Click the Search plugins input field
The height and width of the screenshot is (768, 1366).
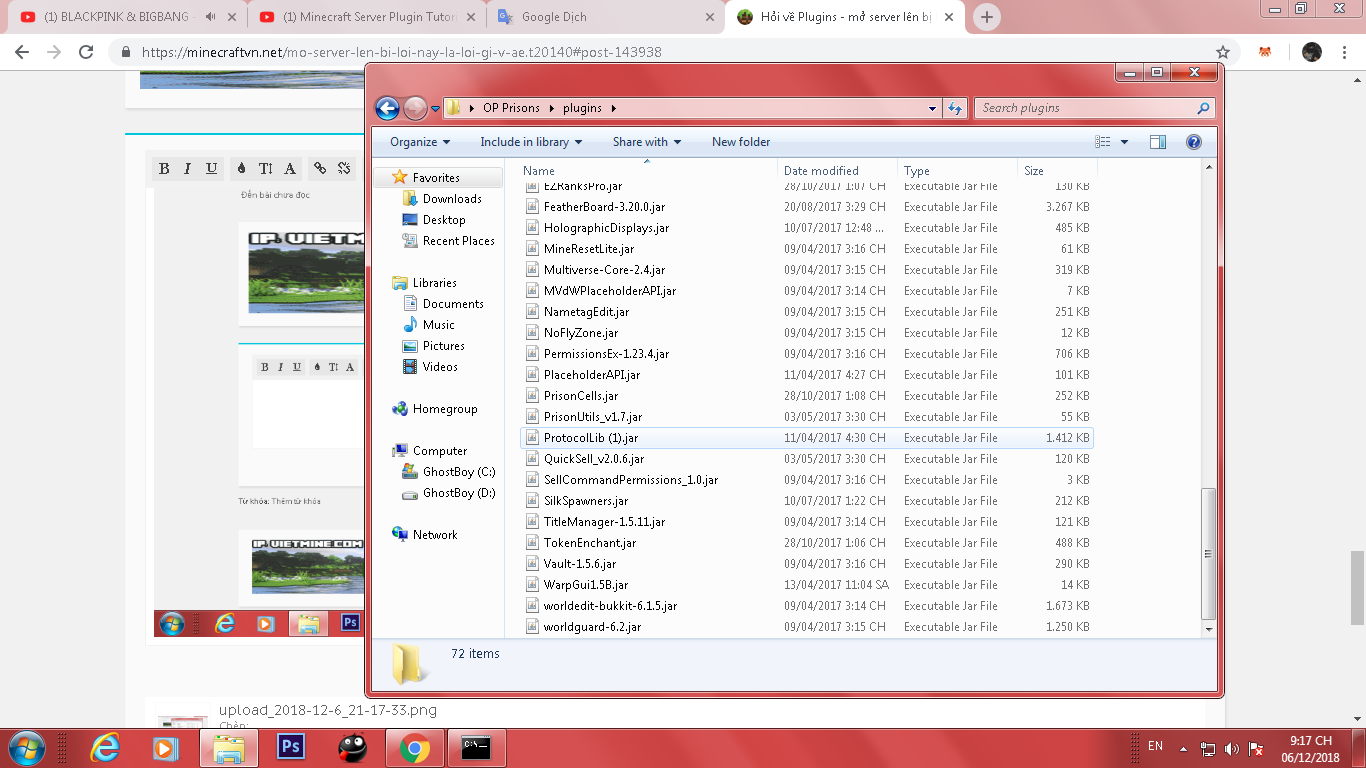coord(1085,108)
